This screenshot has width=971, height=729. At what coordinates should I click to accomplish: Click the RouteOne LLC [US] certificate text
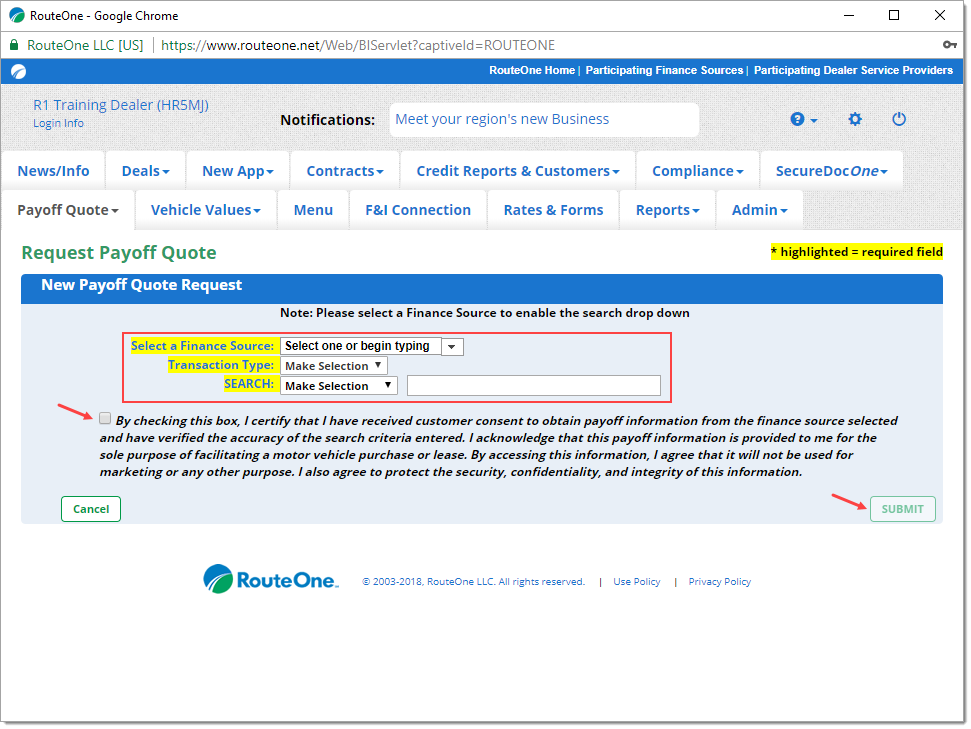[x=85, y=45]
